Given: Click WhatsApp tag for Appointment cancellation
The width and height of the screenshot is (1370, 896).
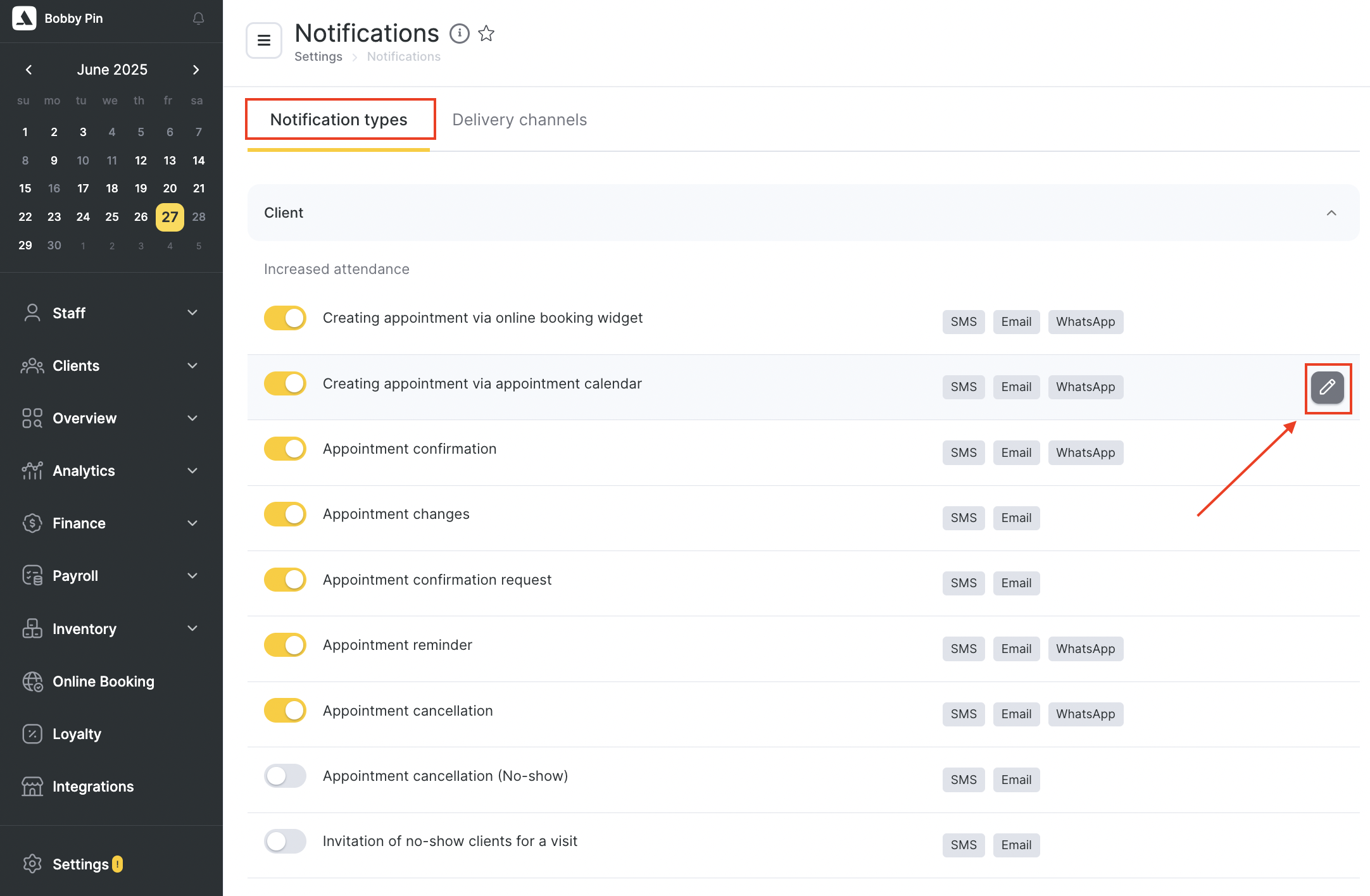Looking at the screenshot, I should click(x=1085, y=714).
